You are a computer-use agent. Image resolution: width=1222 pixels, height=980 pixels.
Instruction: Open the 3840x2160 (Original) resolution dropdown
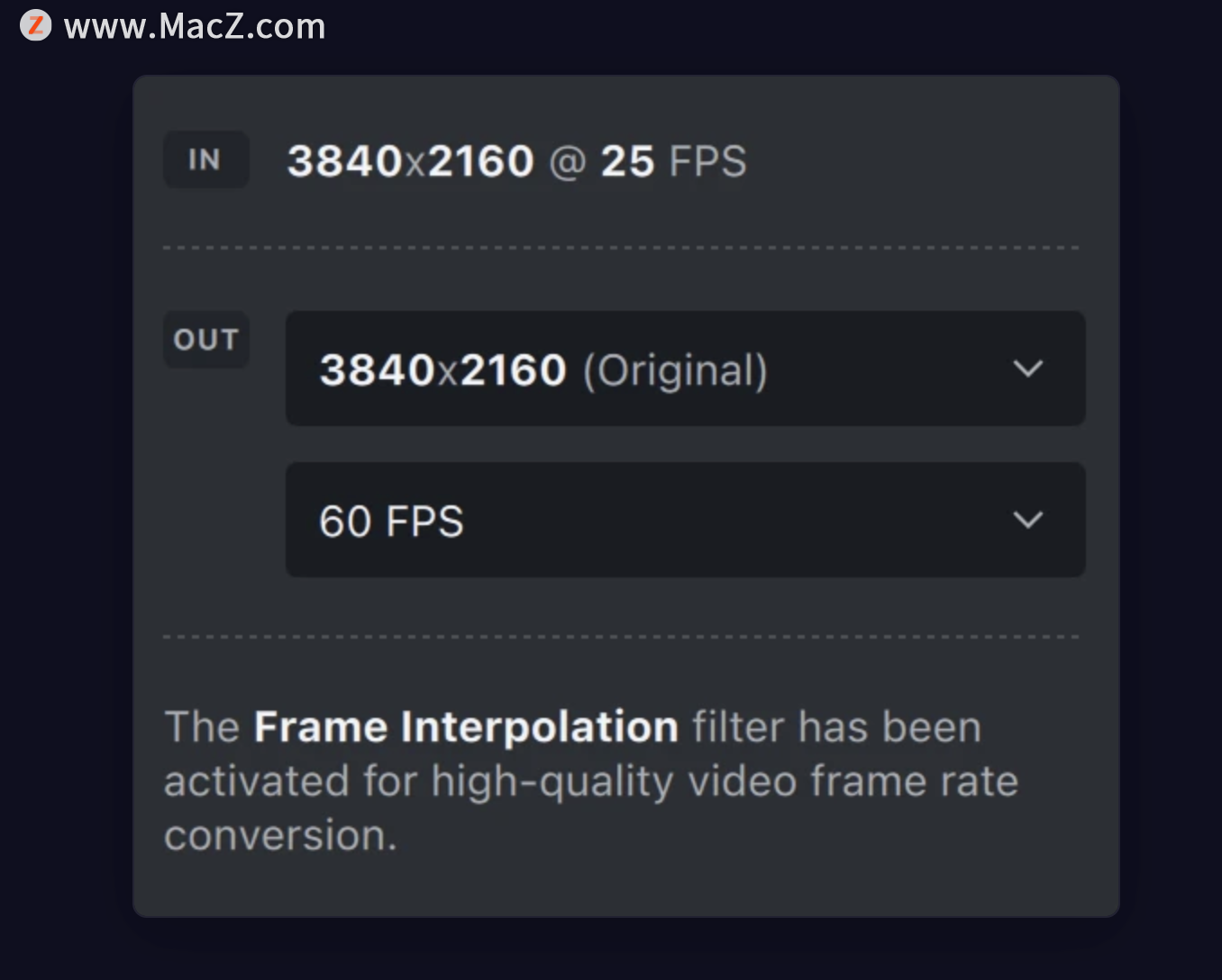click(685, 369)
